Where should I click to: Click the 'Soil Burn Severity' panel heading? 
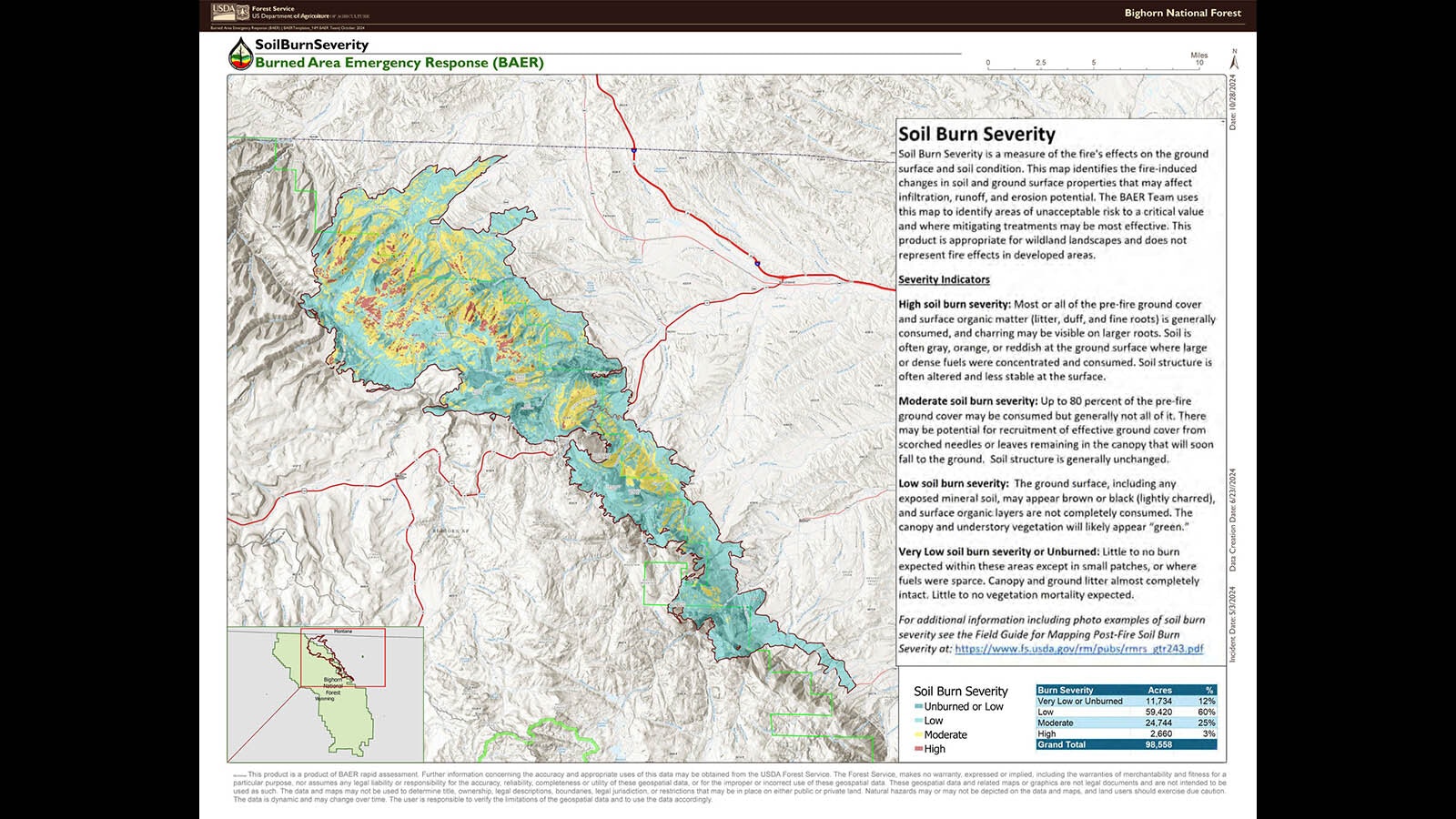(976, 134)
